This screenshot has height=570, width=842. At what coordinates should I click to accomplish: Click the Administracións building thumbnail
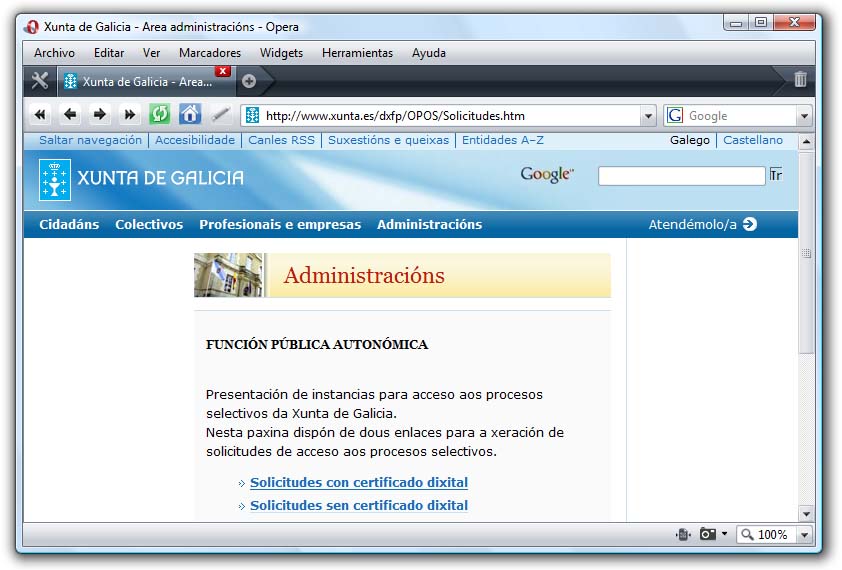coord(229,275)
